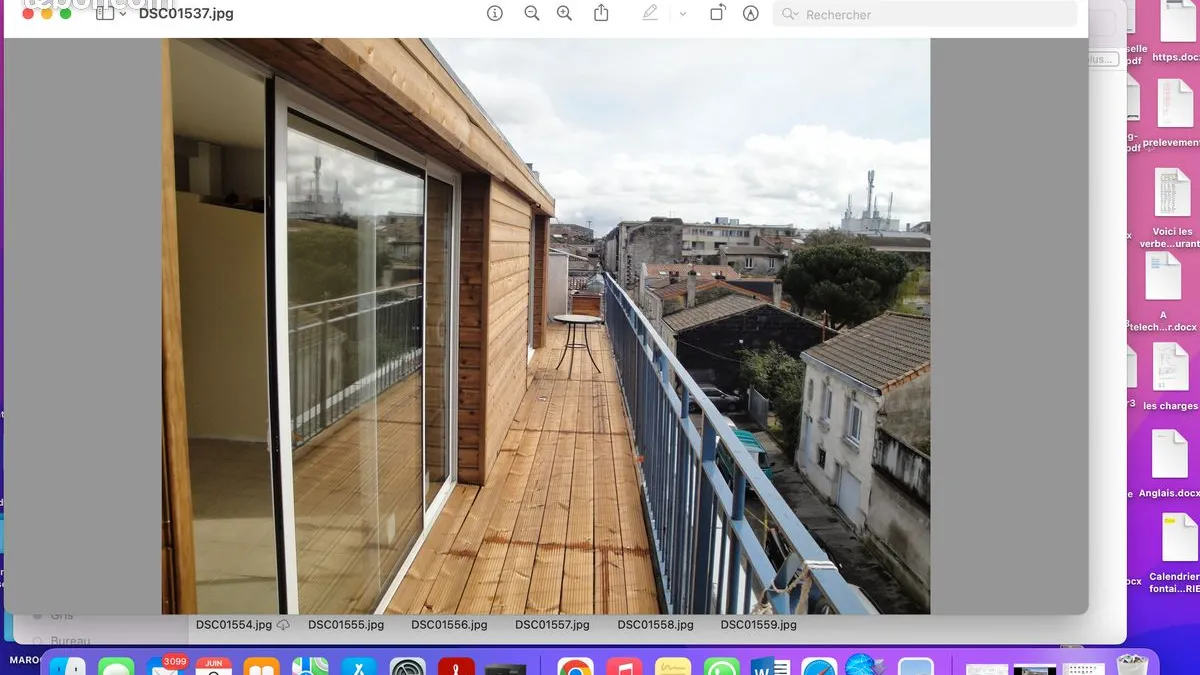
Task: Open Safari from the Dock
Action: 818,668
